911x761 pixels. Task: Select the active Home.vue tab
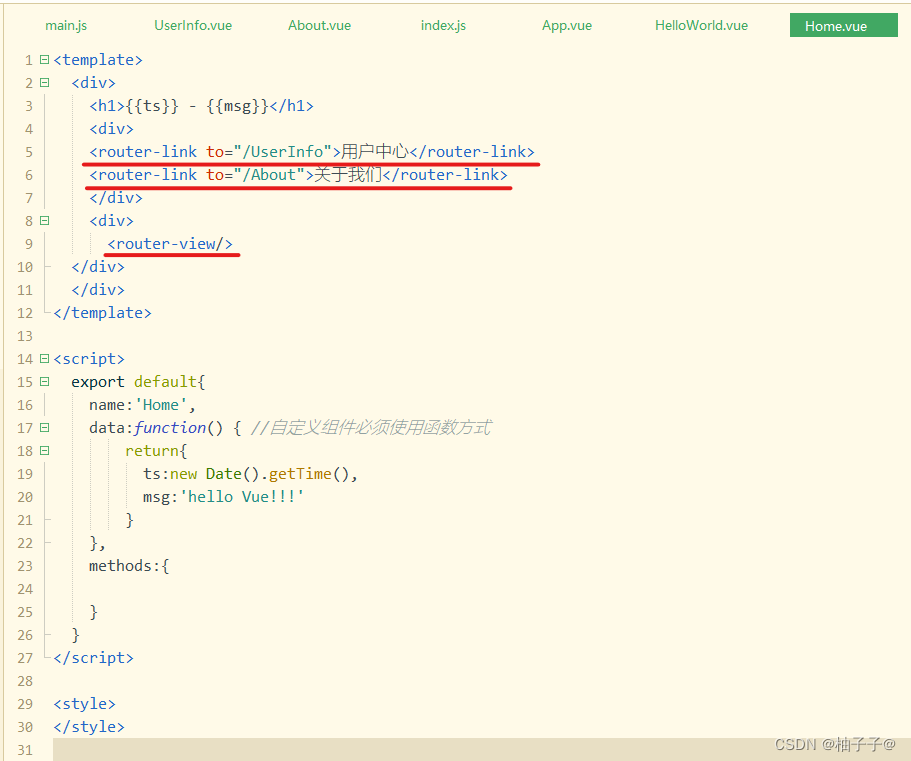tap(844, 26)
